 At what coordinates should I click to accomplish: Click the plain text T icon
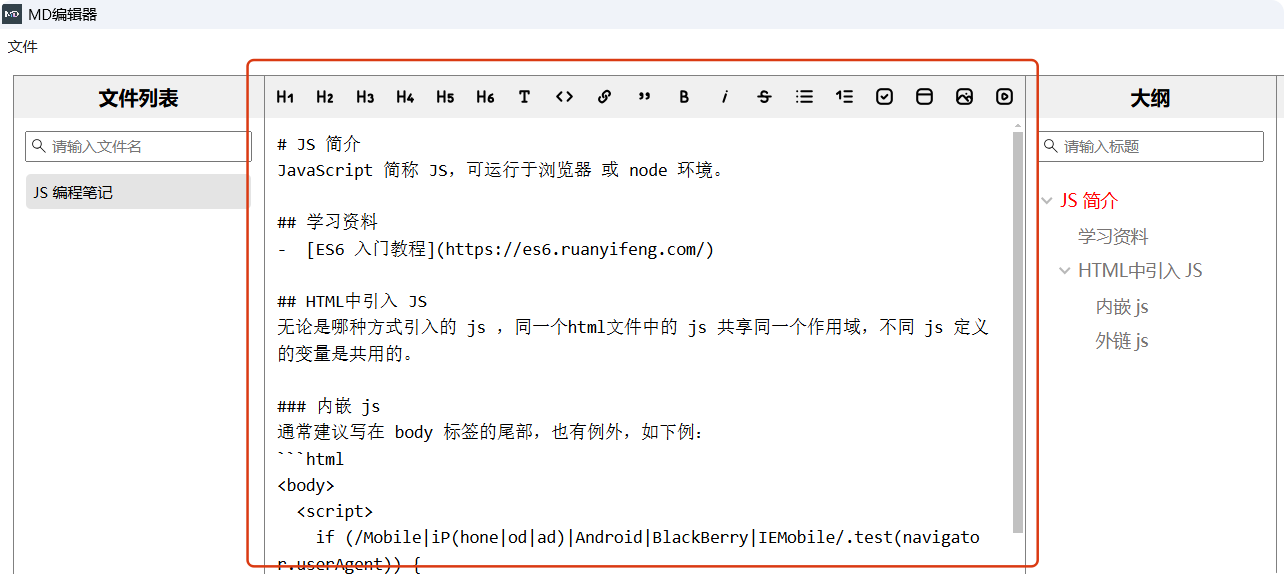[525, 97]
